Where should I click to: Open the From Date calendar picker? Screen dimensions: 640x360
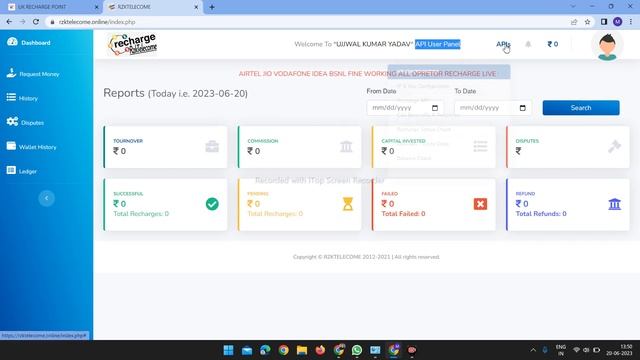coord(435,108)
